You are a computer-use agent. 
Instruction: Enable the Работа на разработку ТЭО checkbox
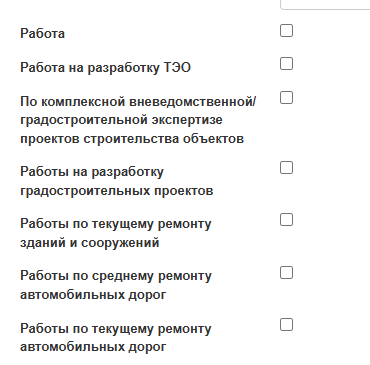coord(286,64)
